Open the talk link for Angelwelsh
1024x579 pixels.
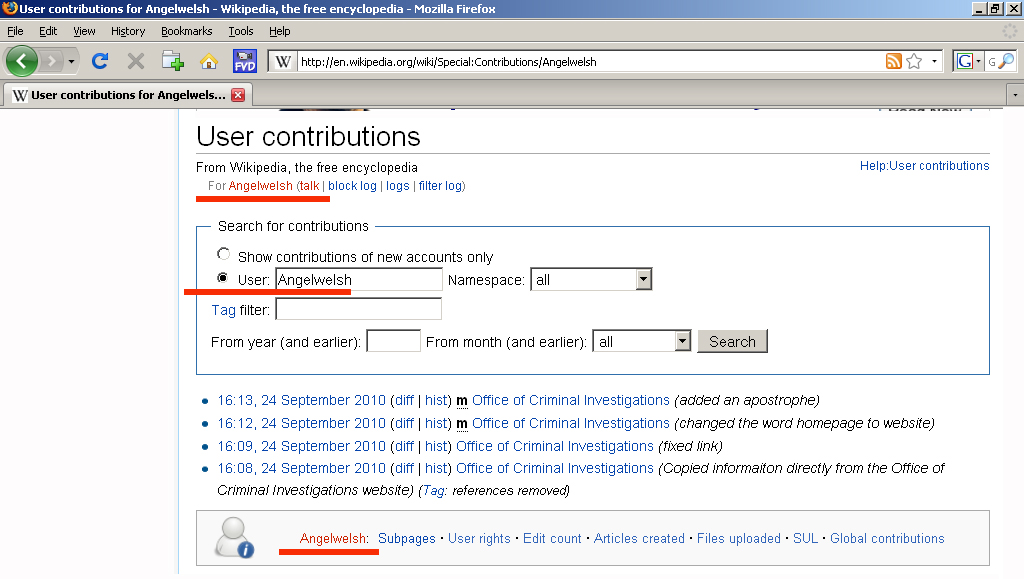pyautogui.click(x=310, y=186)
